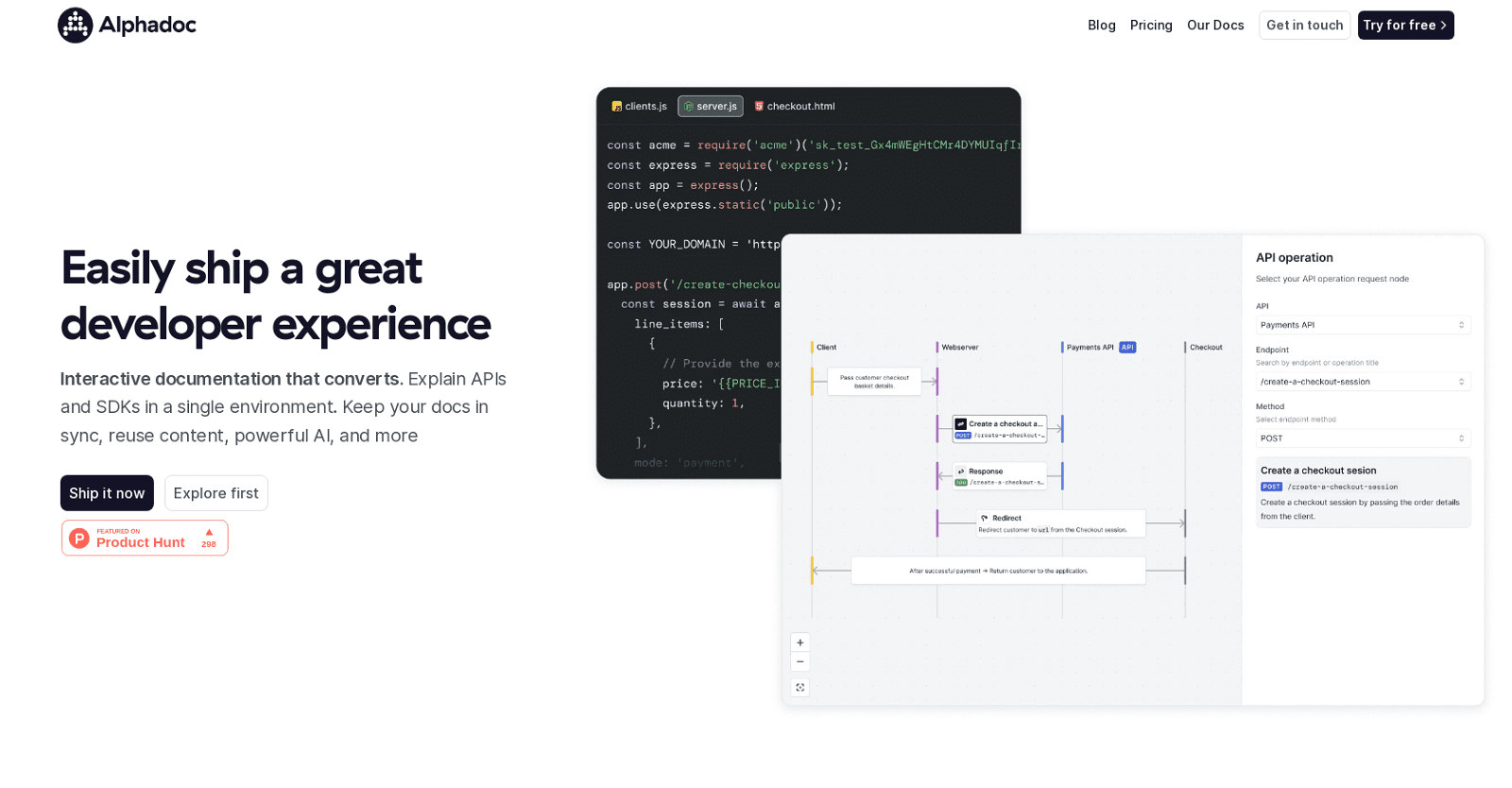Click the Response node in diagram

click(x=999, y=476)
